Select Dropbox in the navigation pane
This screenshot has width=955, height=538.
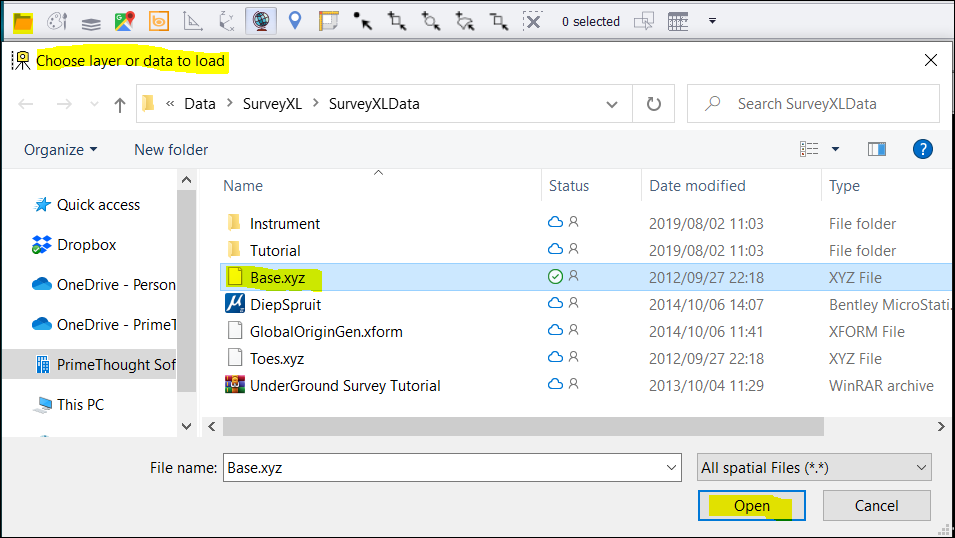(86, 244)
